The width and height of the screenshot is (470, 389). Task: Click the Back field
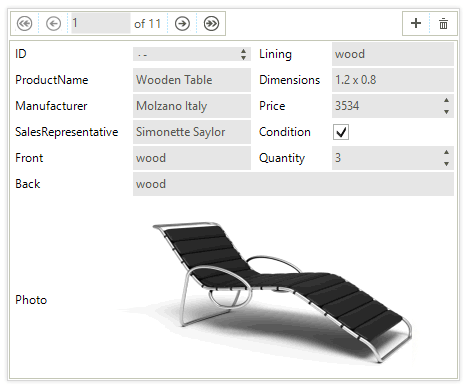coord(293,184)
